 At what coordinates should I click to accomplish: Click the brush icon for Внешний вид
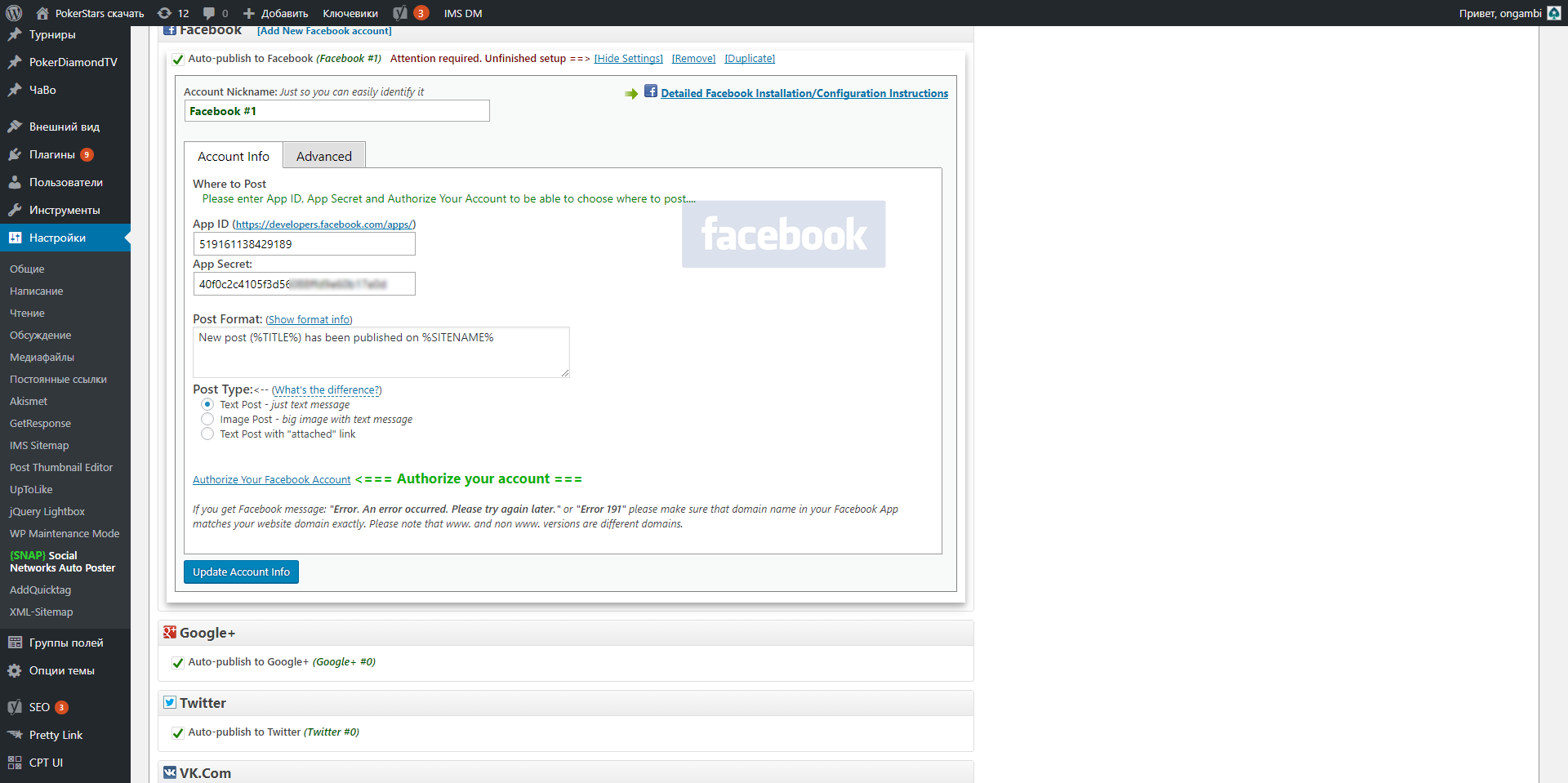[x=15, y=127]
